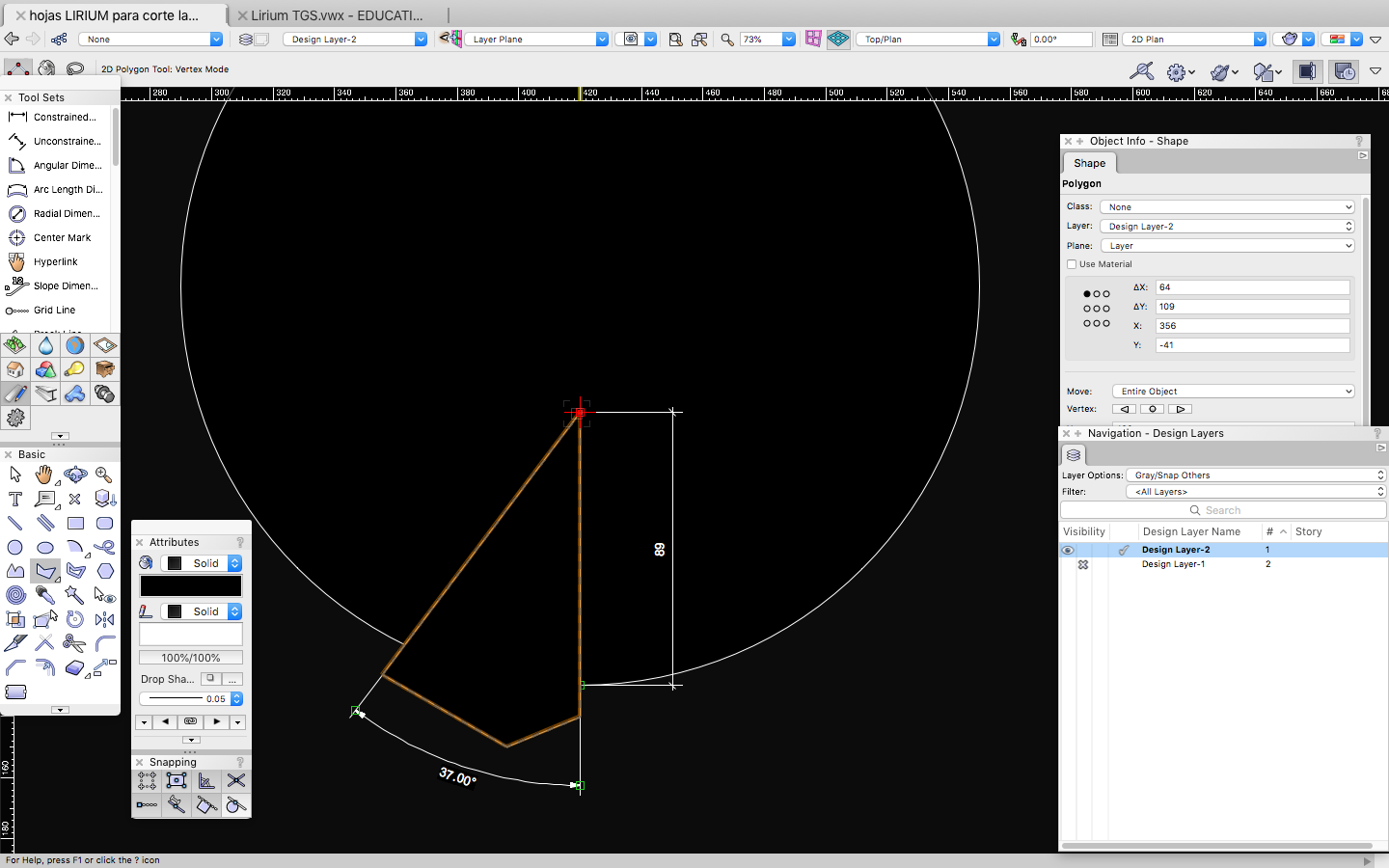Select the Text tool in Basic palette
The height and width of the screenshot is (868, 1389).
pyautogui.click(x=15, y=499)
